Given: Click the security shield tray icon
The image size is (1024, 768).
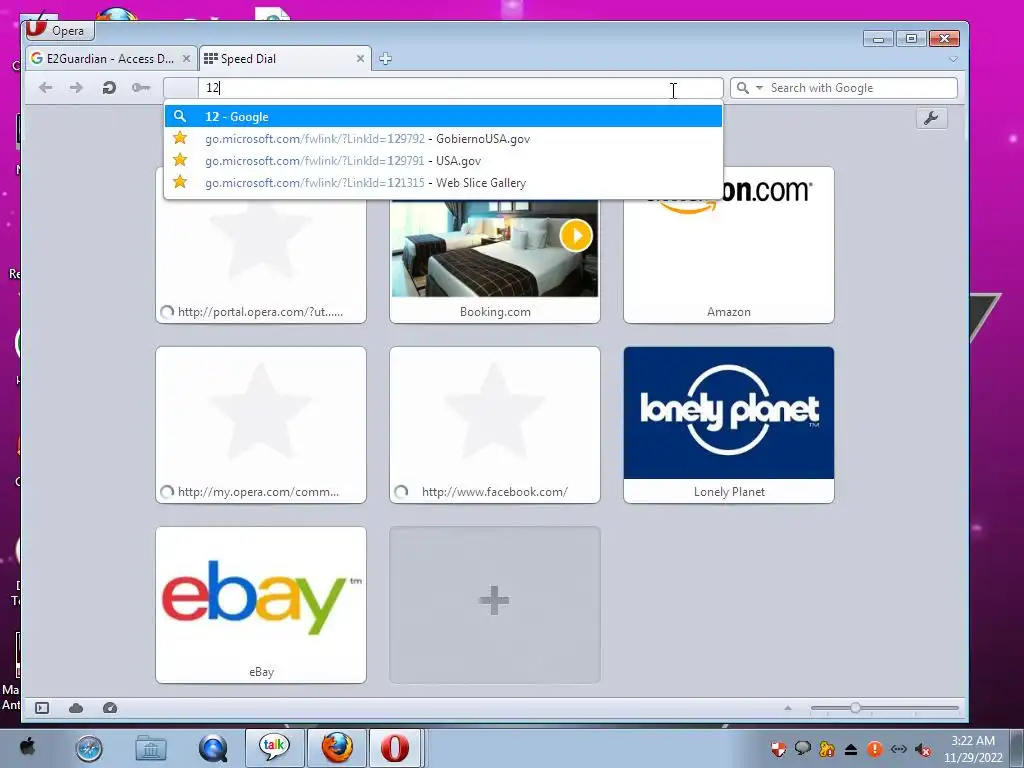Looking at the screenshot, I should pos(778,749).
